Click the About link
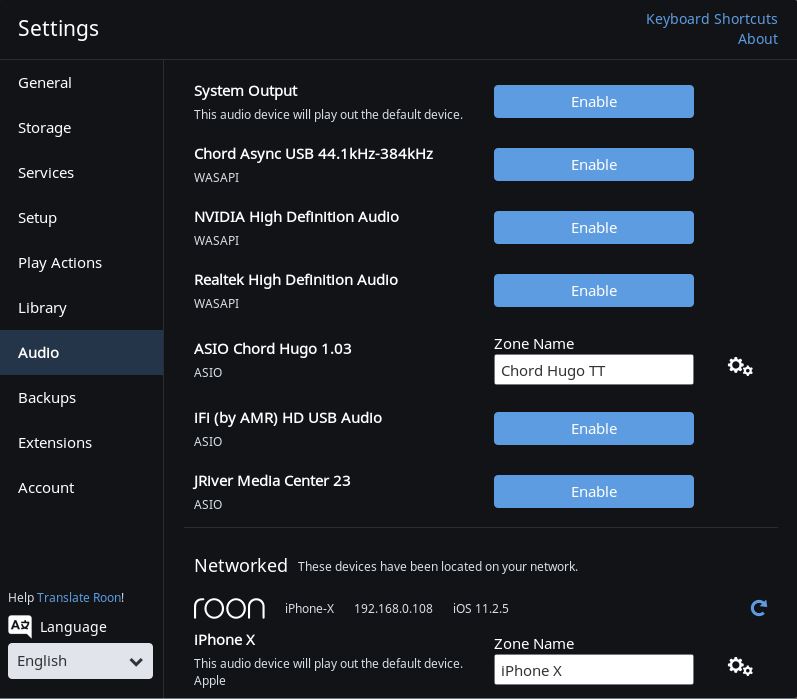797x699 pixels. [x=758, y=39]
